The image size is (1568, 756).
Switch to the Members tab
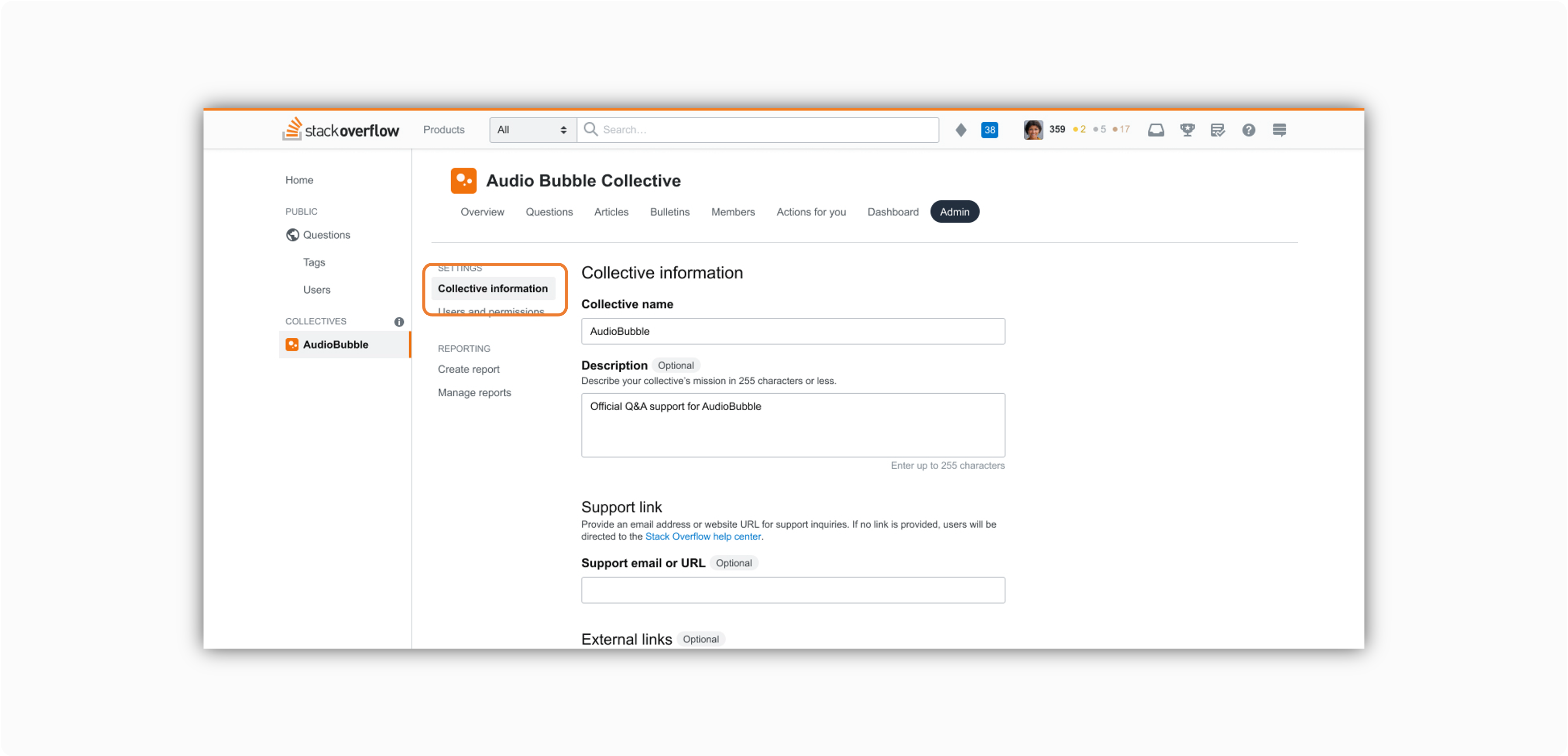733,212
